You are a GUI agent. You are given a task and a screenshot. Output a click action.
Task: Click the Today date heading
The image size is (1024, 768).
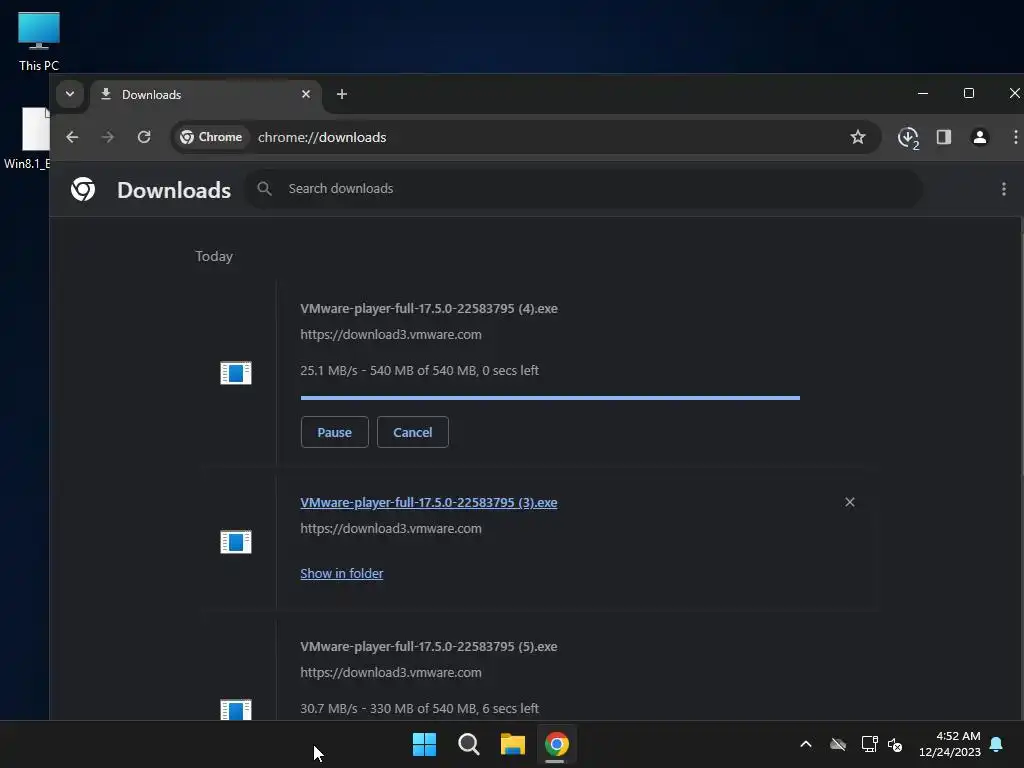point(214,257)
